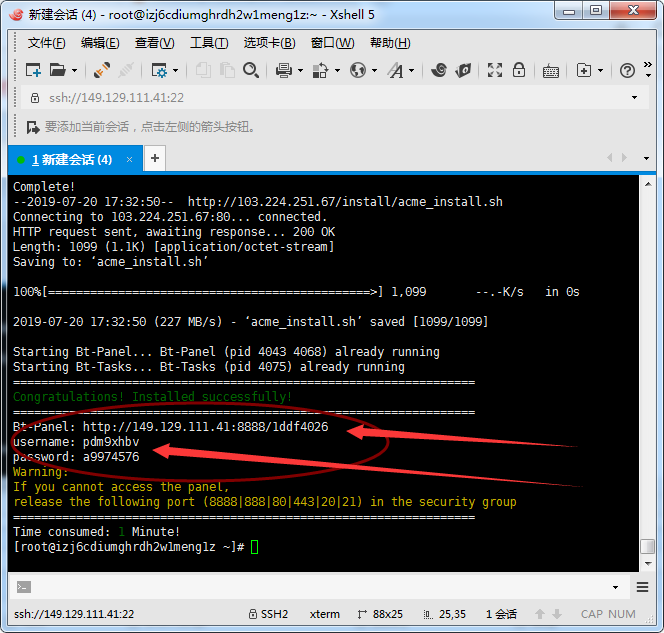
Task: Click the New session toolbar icon
Action: [33, 70]
